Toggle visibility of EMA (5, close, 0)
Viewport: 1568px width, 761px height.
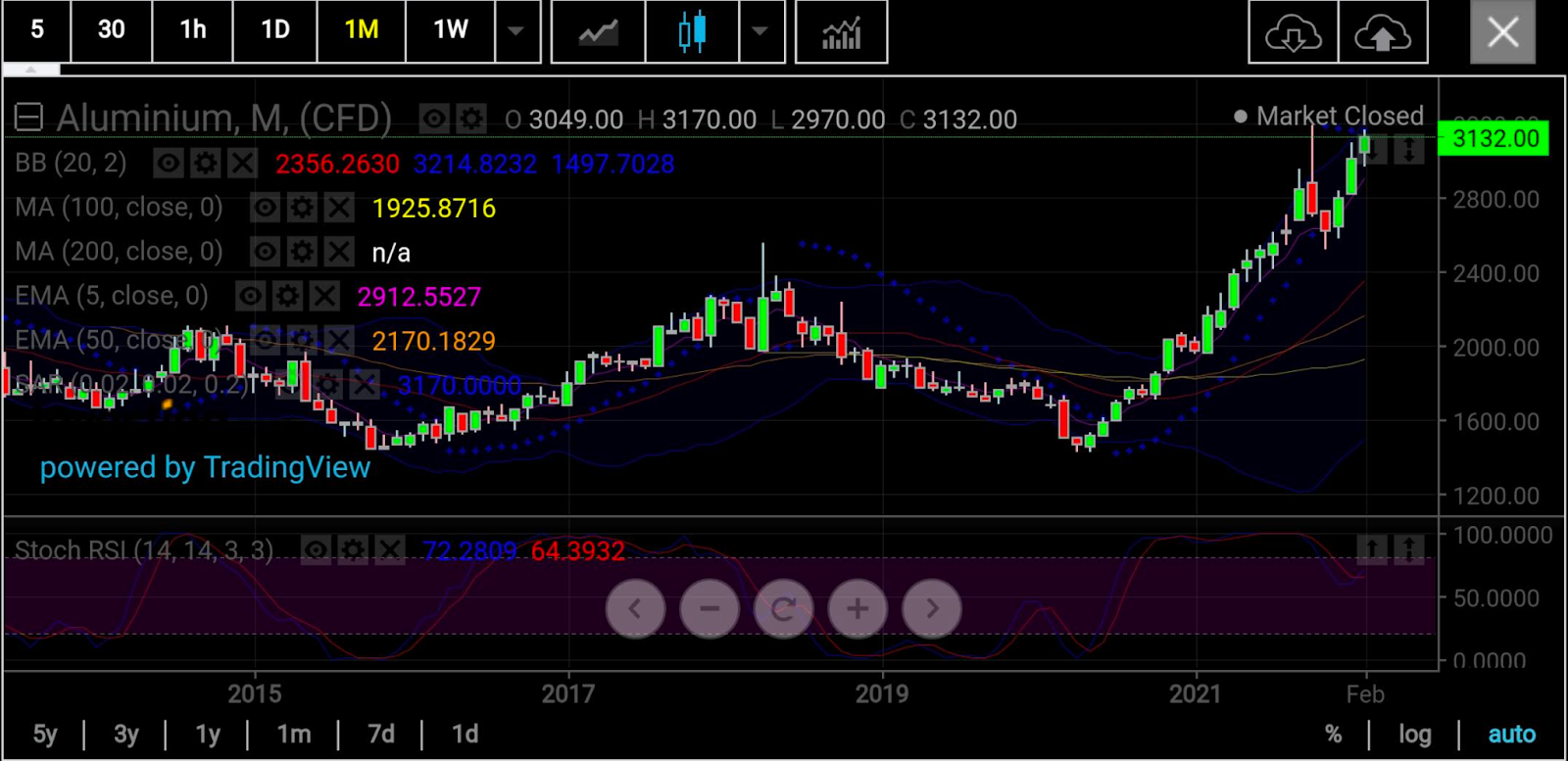(x=251, y=296)
